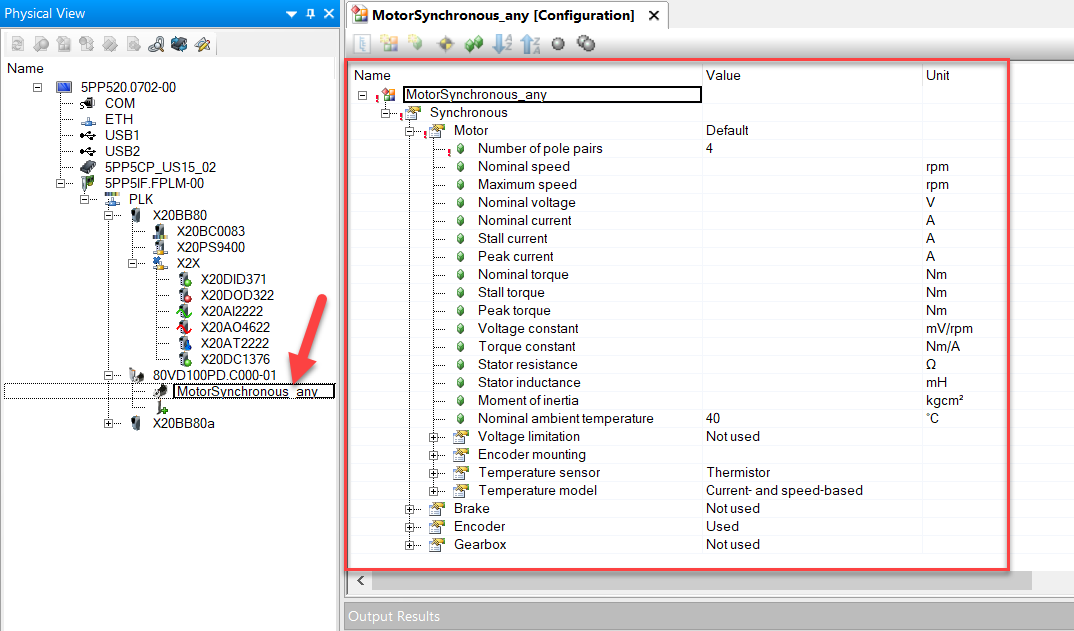1074x631 pixels.
Task: Select the X20PS9400 tree item
Action: tap(210, 247)
